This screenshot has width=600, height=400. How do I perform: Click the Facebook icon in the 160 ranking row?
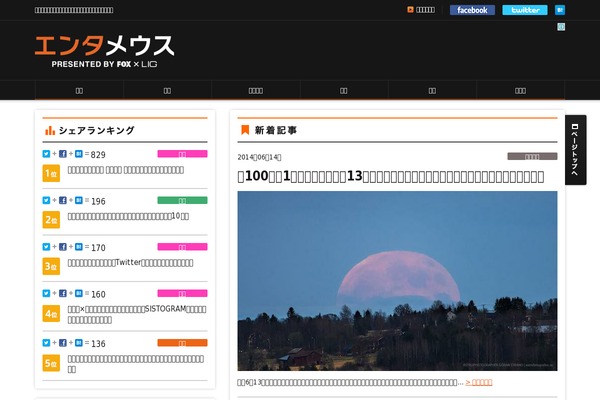(63, 293)
